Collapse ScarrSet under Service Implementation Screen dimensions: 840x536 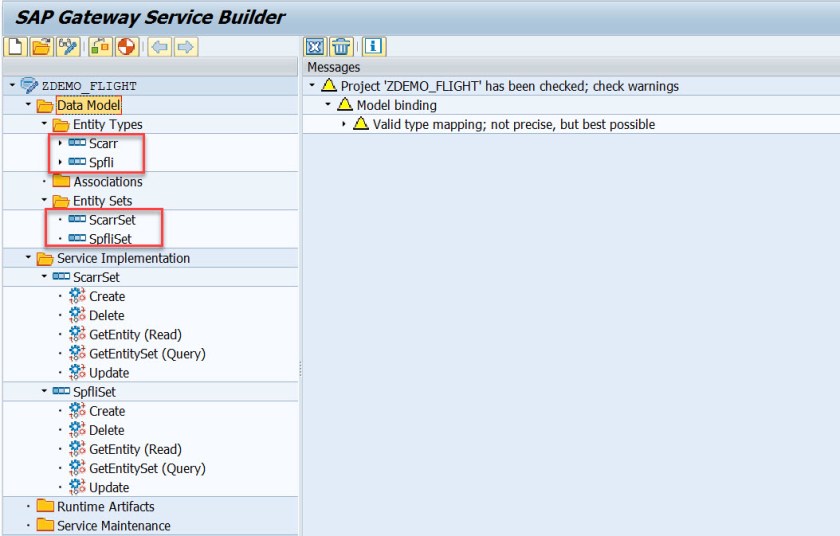point(44,277)
